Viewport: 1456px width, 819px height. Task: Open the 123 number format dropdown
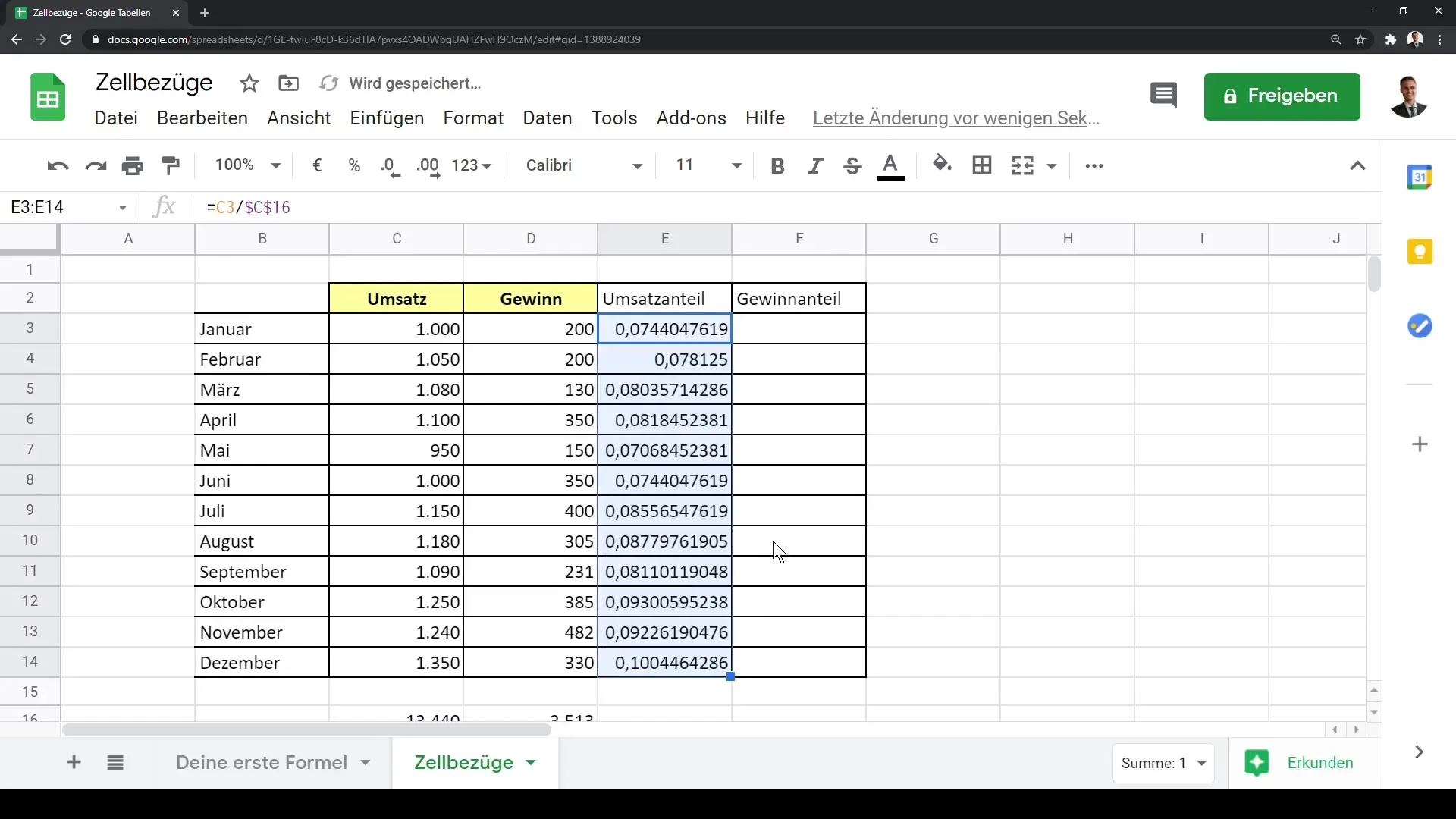[x=471, y=165]
